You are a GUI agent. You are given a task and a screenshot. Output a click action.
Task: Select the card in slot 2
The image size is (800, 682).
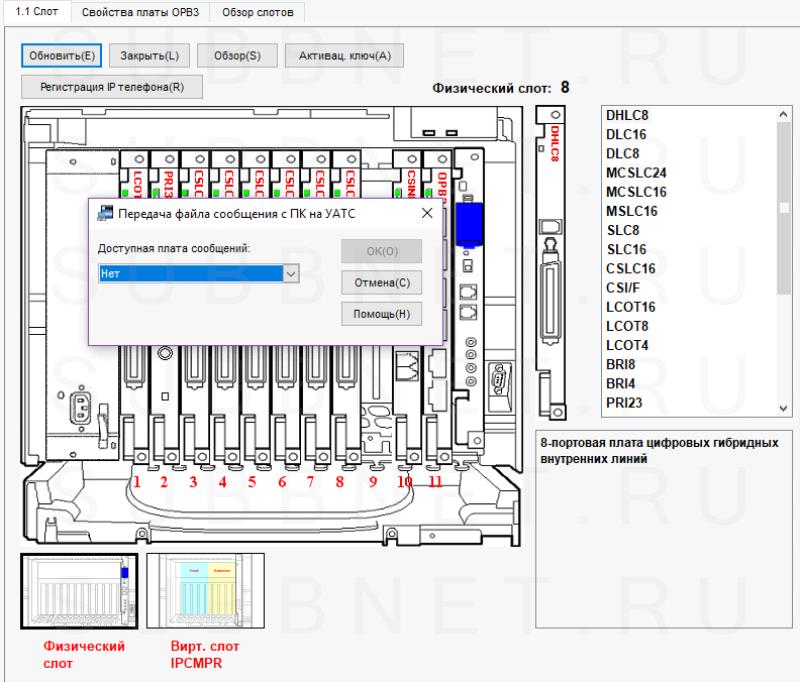(x=165, y=400)
